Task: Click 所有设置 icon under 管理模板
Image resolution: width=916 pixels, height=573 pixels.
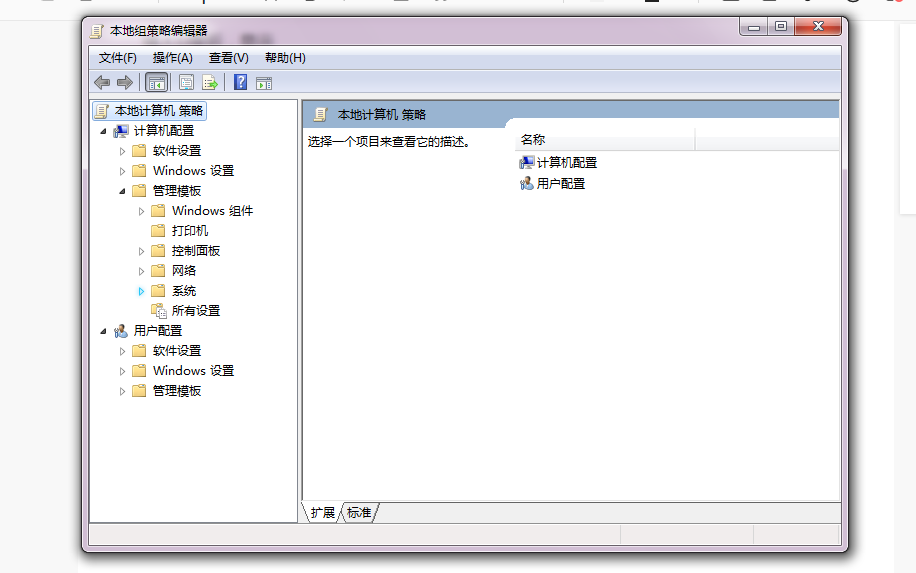Action: coord(159,311)
